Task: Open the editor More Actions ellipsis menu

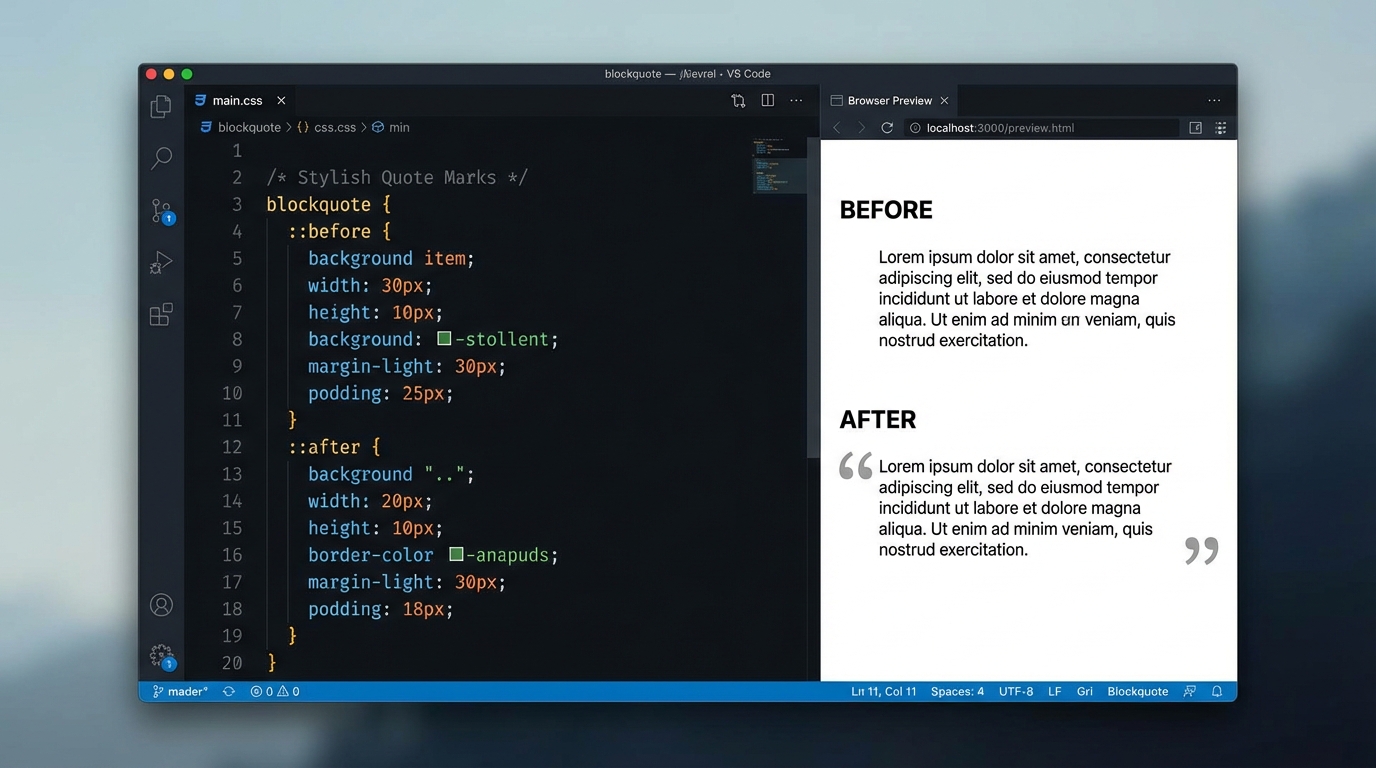Action: coord(796,100)
